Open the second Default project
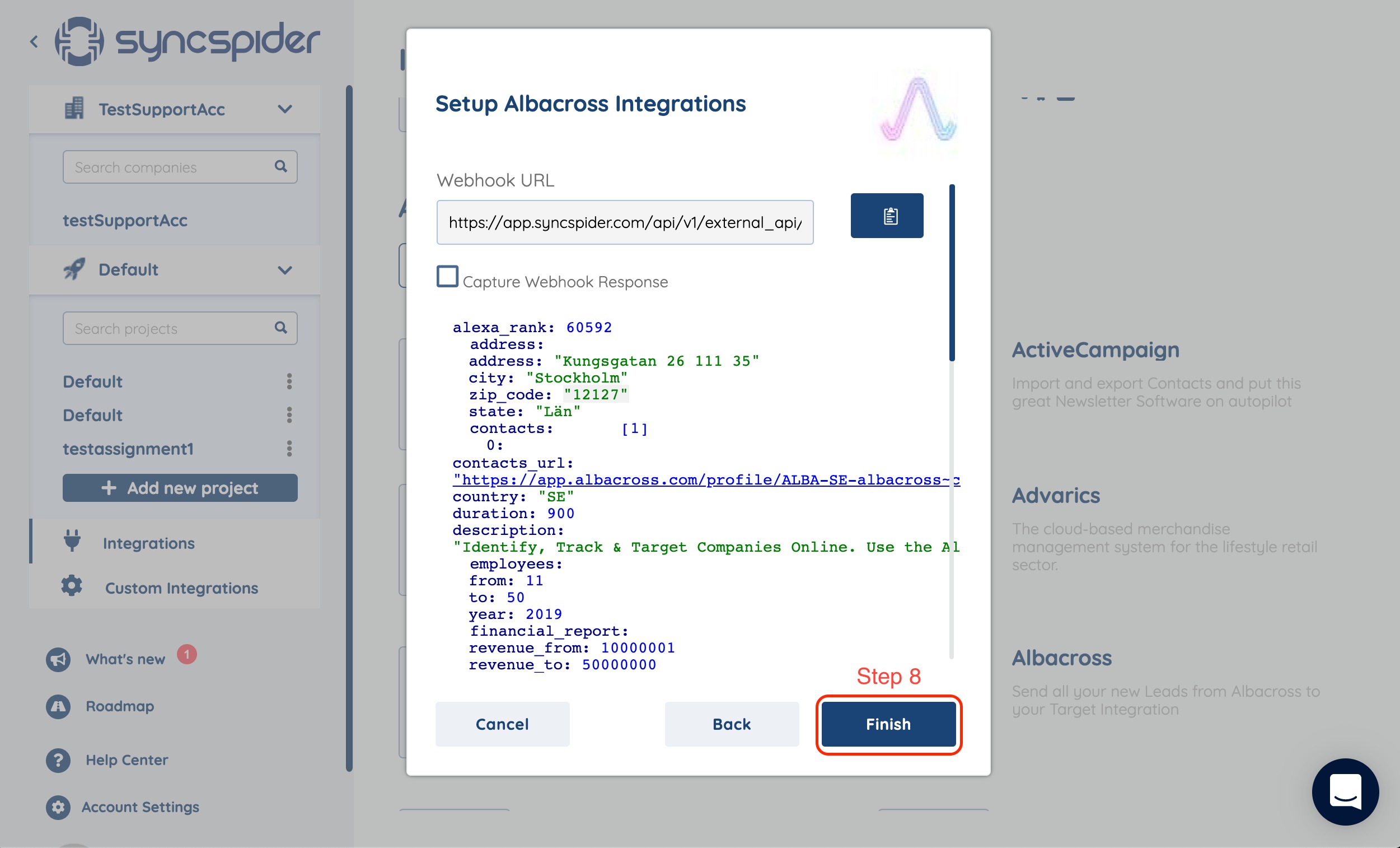This screenshot has height=848, width=1400. point(92,415)
